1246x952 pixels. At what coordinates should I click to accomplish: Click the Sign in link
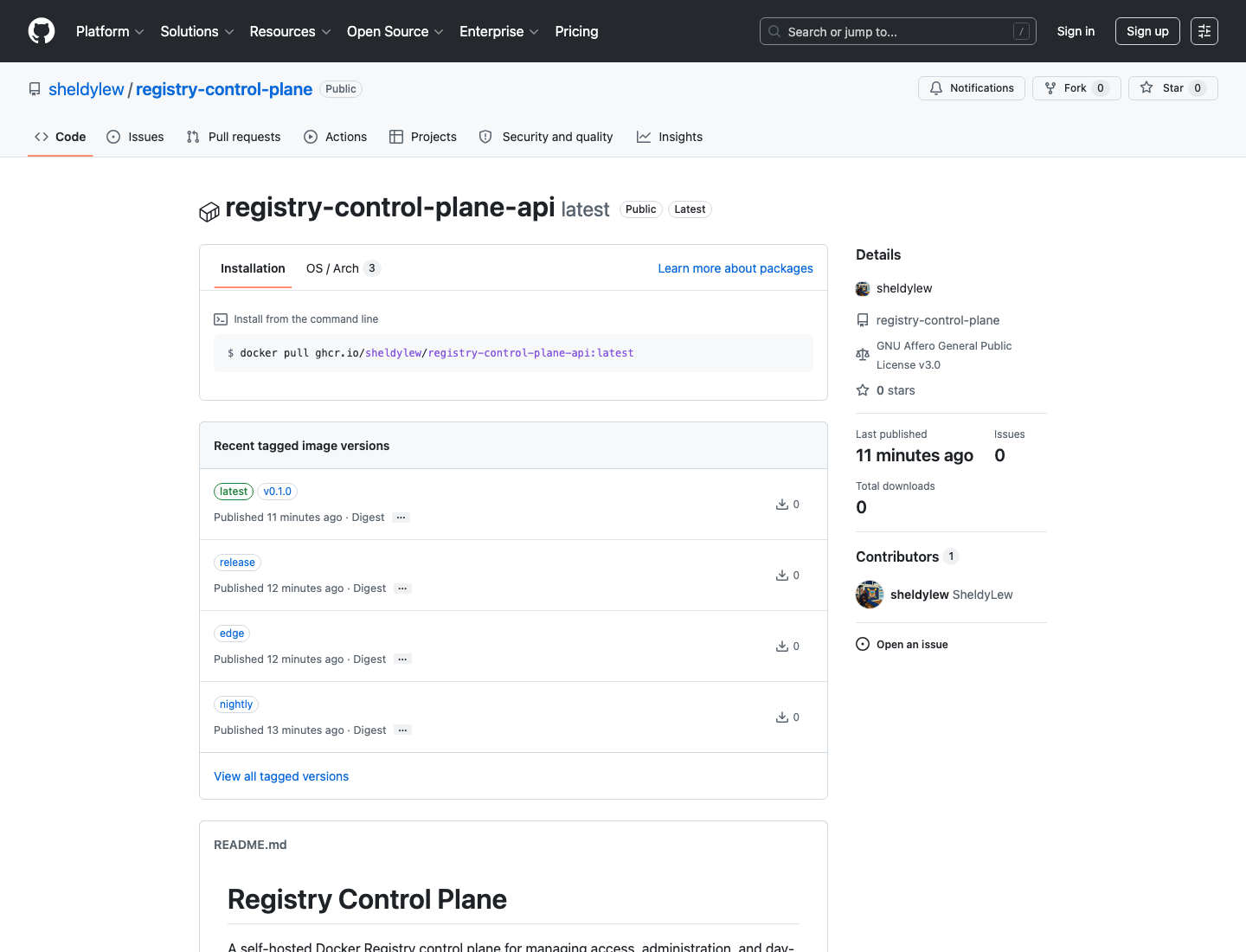(x=1076, y=31)
